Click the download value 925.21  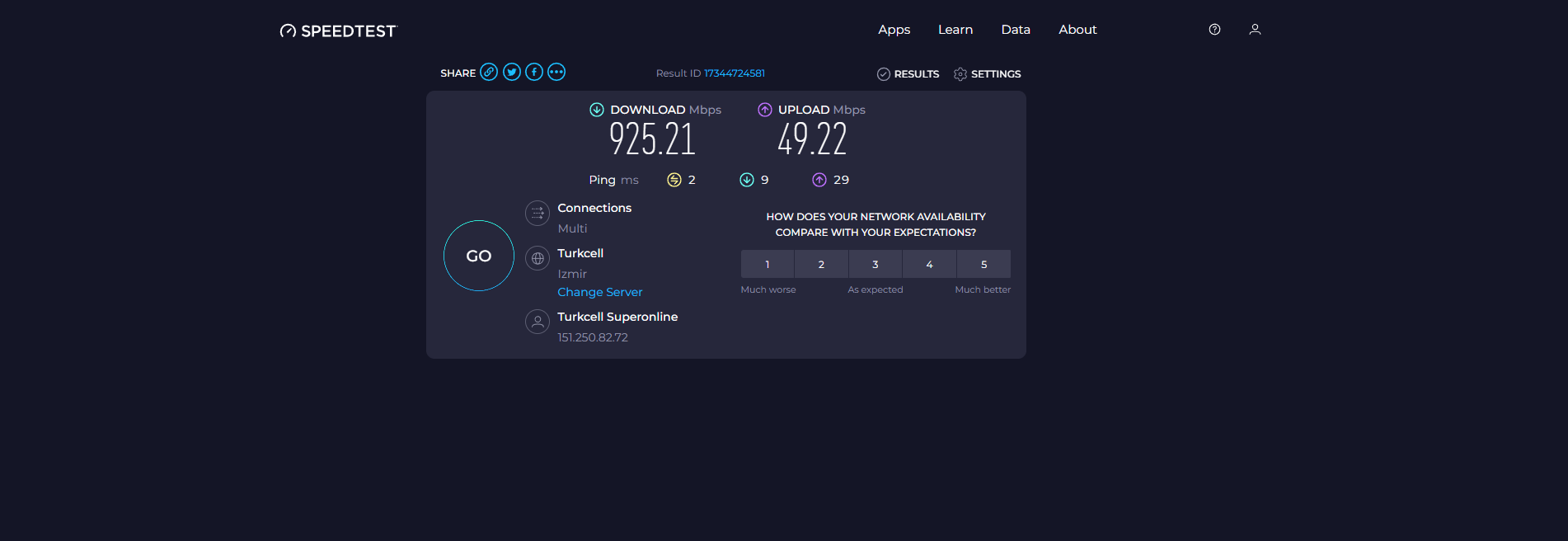[x=652, y=139]
